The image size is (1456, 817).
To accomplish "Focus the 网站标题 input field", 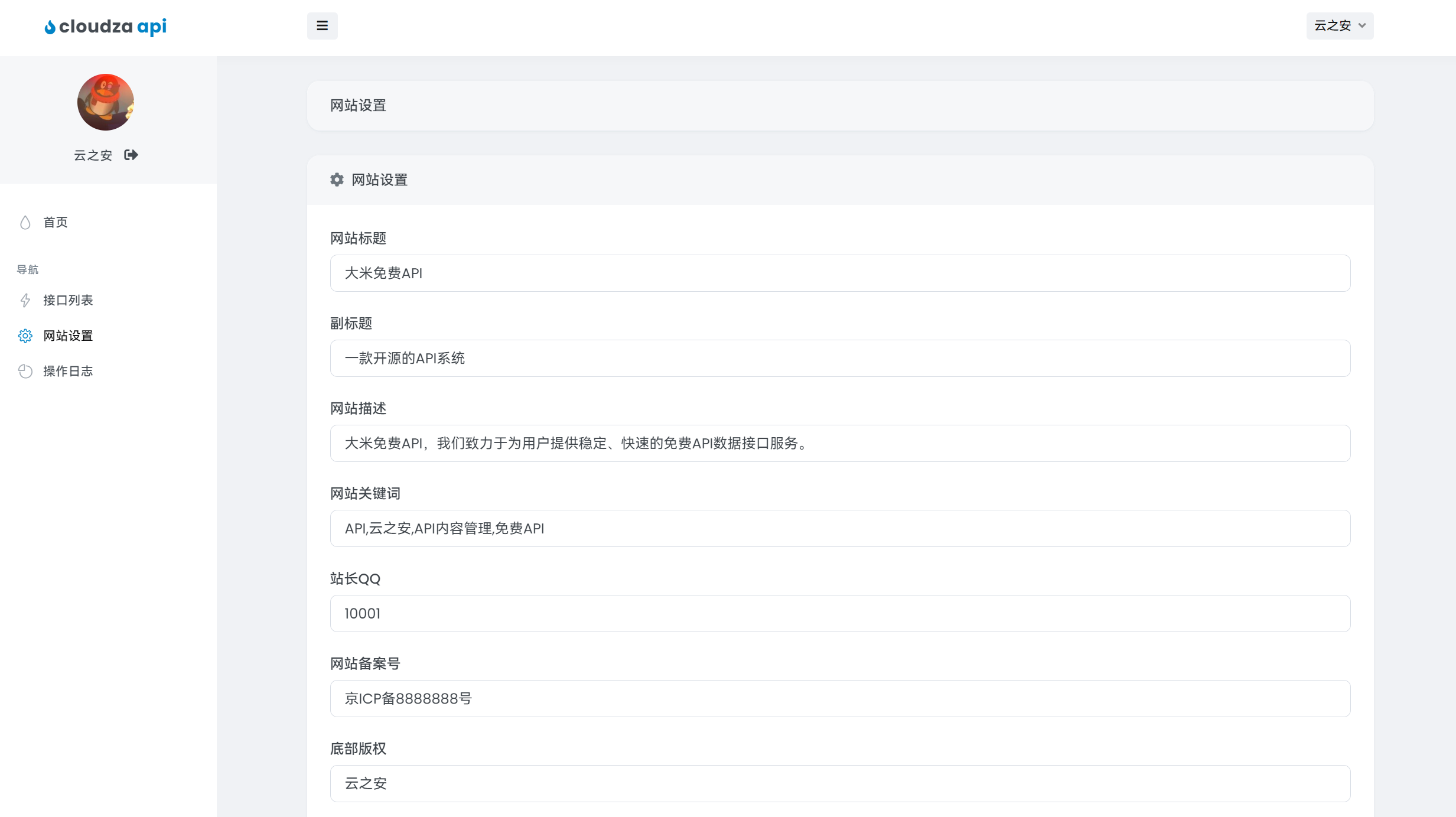I will point(839,274).
